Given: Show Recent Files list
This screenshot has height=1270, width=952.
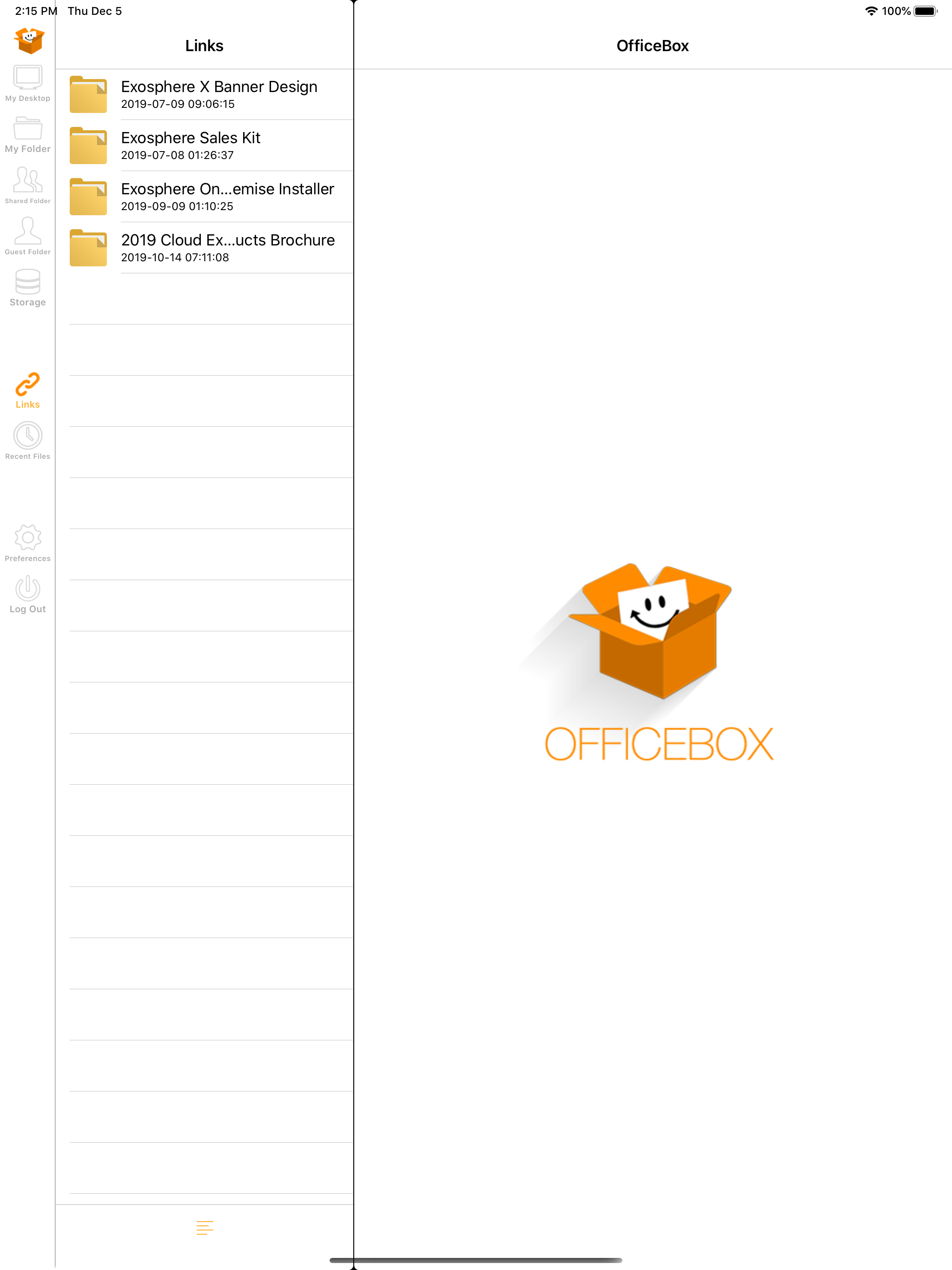Looking at the screenshot, I should tap(27, 441).
